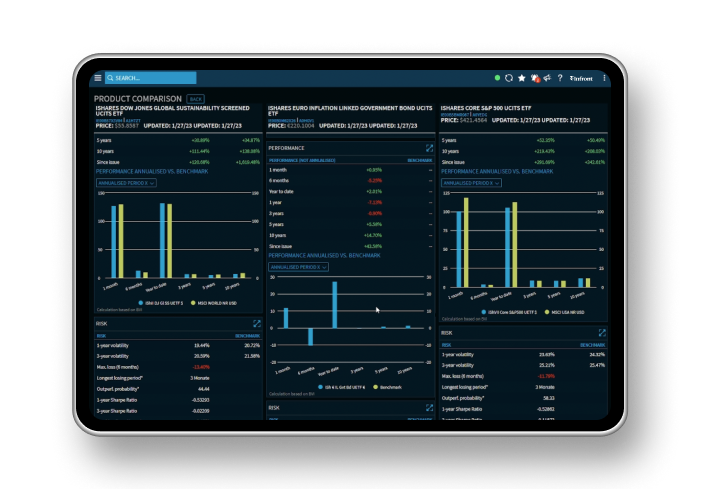Screen dimensions: 704x489
Task: Click 'Max. loss (6 months)' in left Risk table
Action: [118, 367]
